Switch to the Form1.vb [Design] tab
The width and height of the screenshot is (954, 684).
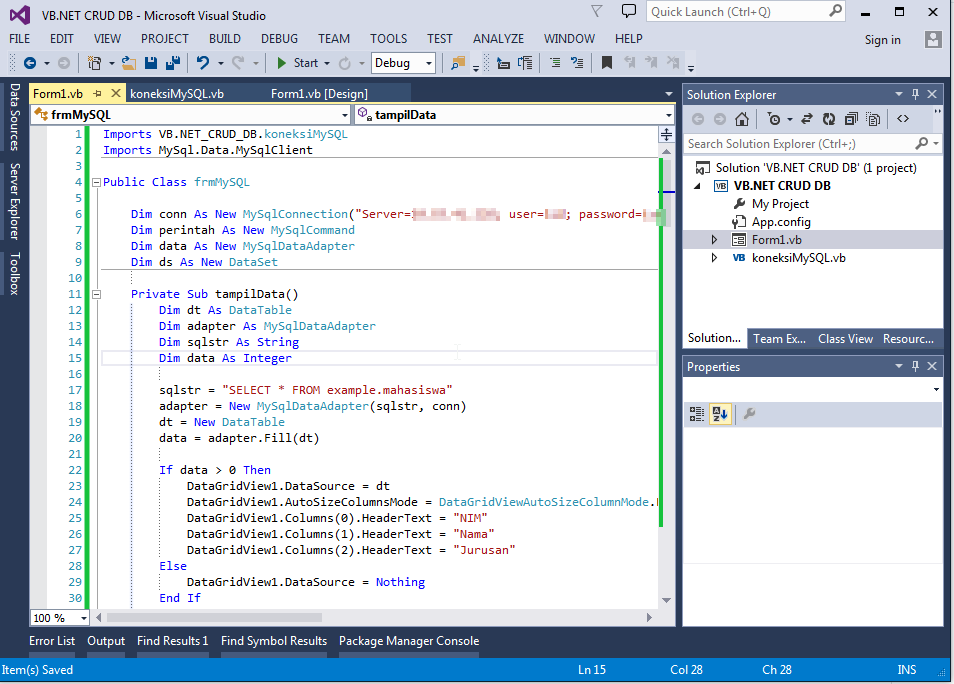click(319, 94)
